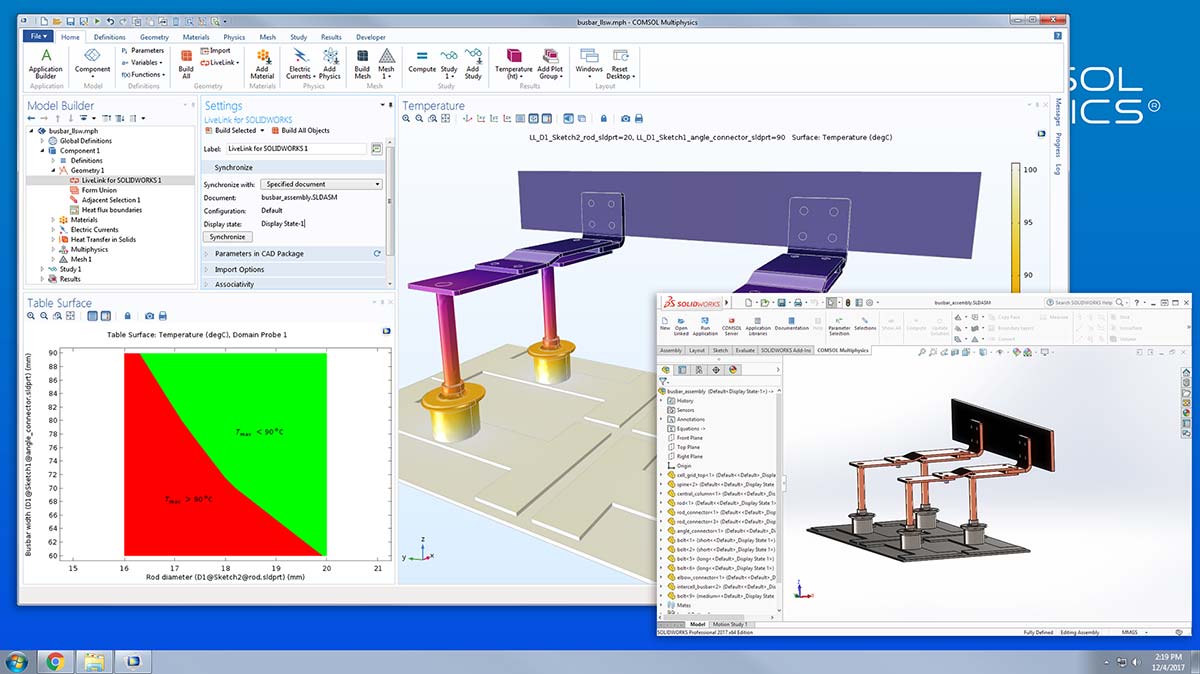The height and width of the screenshot is (674, 1200).
Task: Click the Compute study button
Action: coord(421,61)
